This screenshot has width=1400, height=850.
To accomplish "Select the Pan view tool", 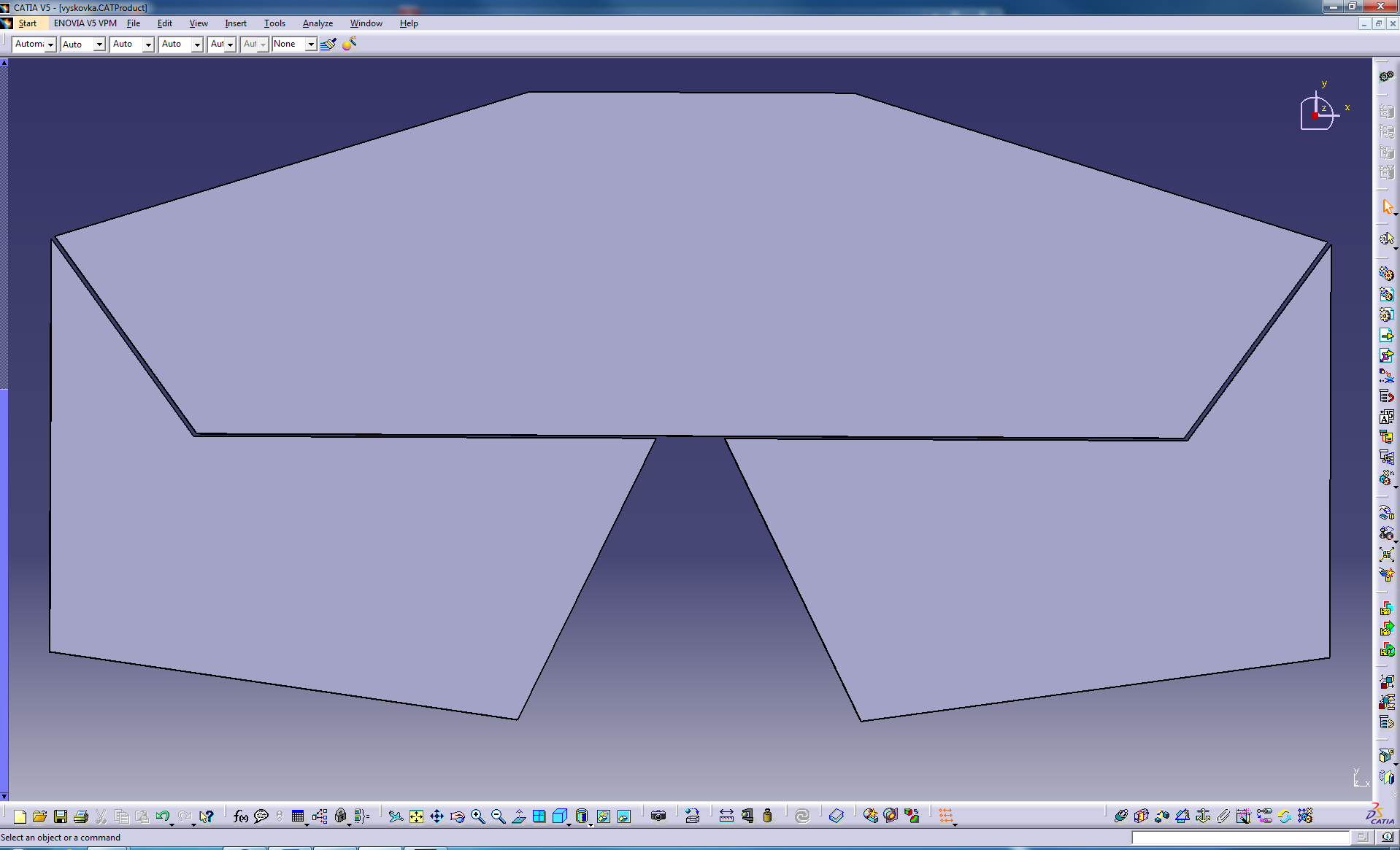I will coord(436,816).
